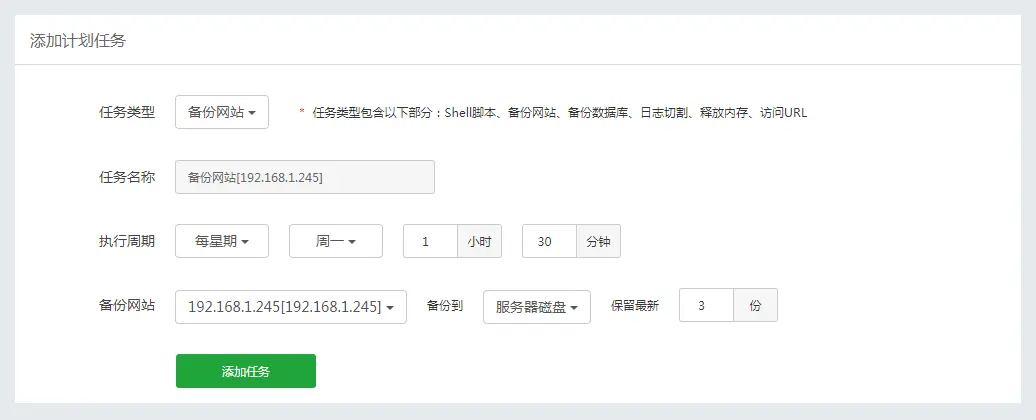Expand the 192.168.1.245 website selection dropdown
1036x420 pixels.
[x=291, y=307]
